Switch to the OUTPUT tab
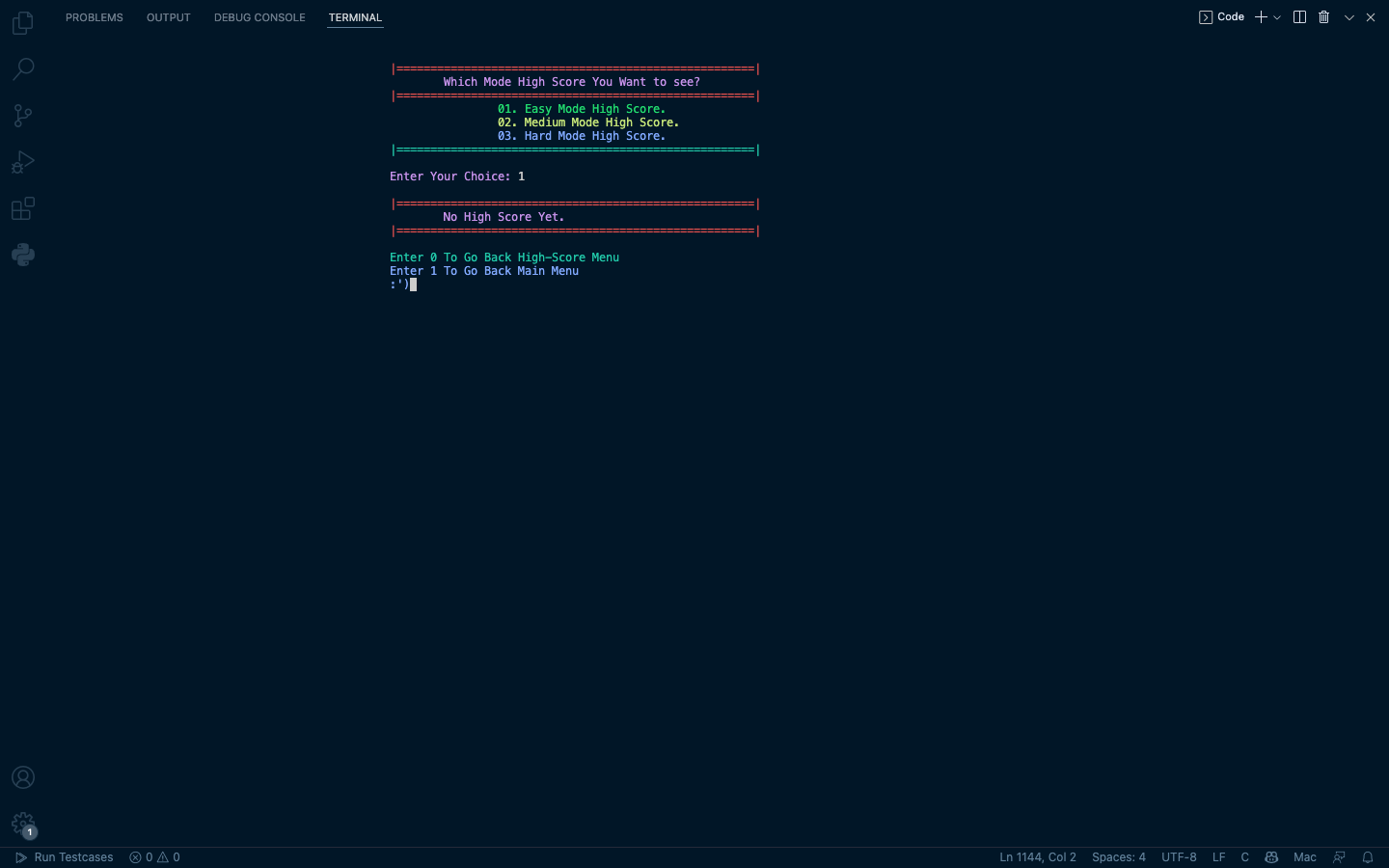1389x868 pixels. [x=168, y=16]
